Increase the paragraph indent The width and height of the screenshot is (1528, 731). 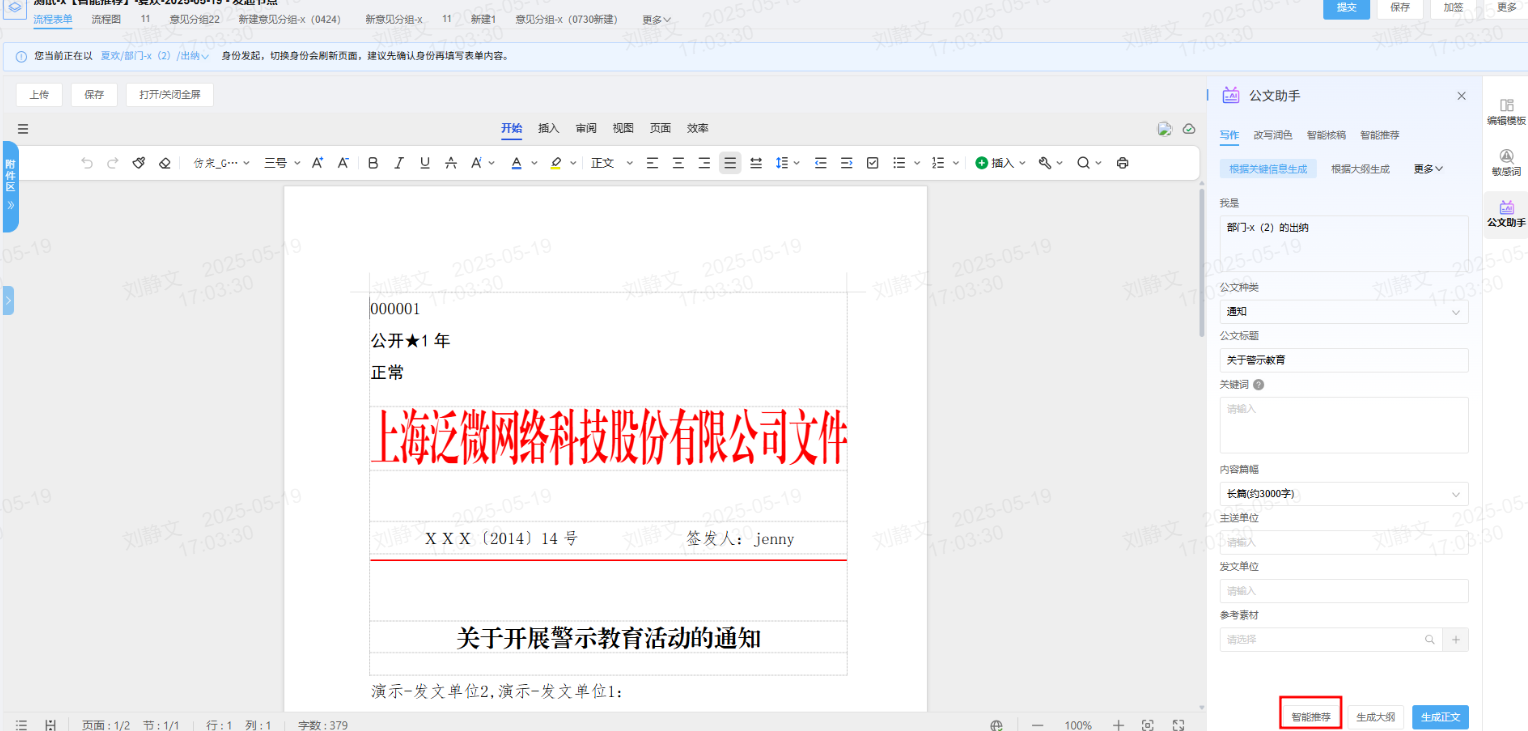[x=847, y=163]
